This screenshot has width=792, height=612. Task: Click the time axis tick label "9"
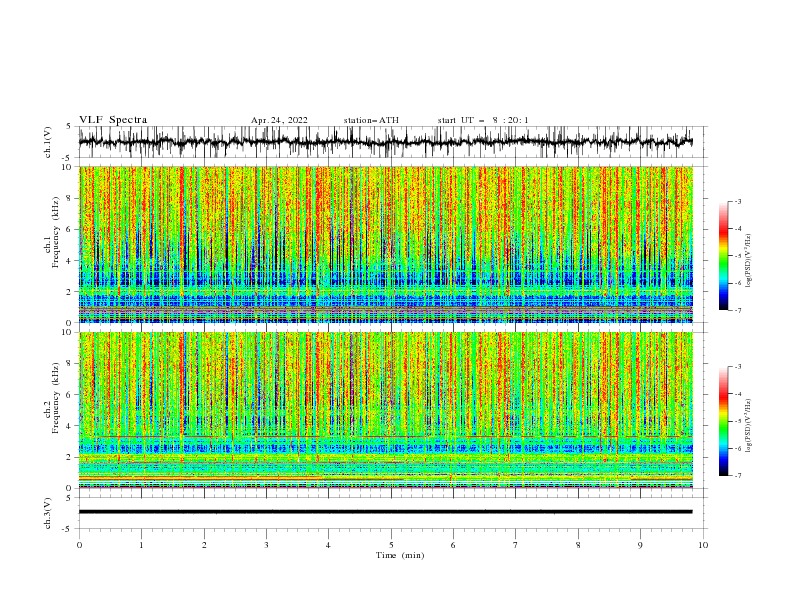coord(640,545)
